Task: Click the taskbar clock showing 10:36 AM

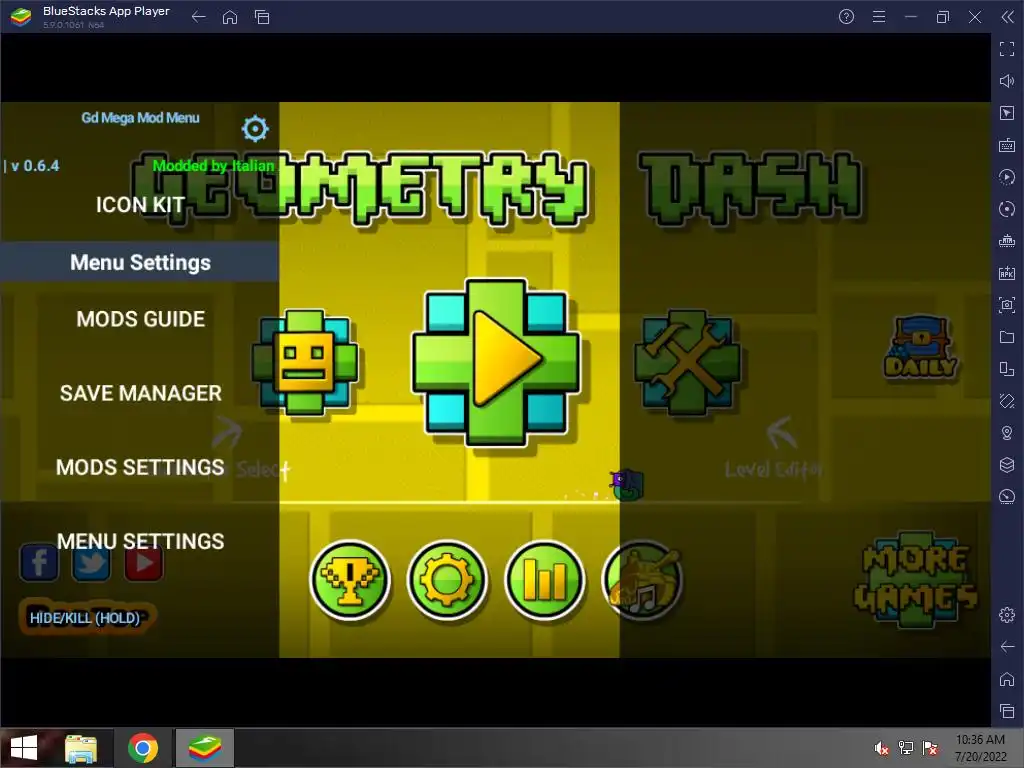Action: (980, 748)
